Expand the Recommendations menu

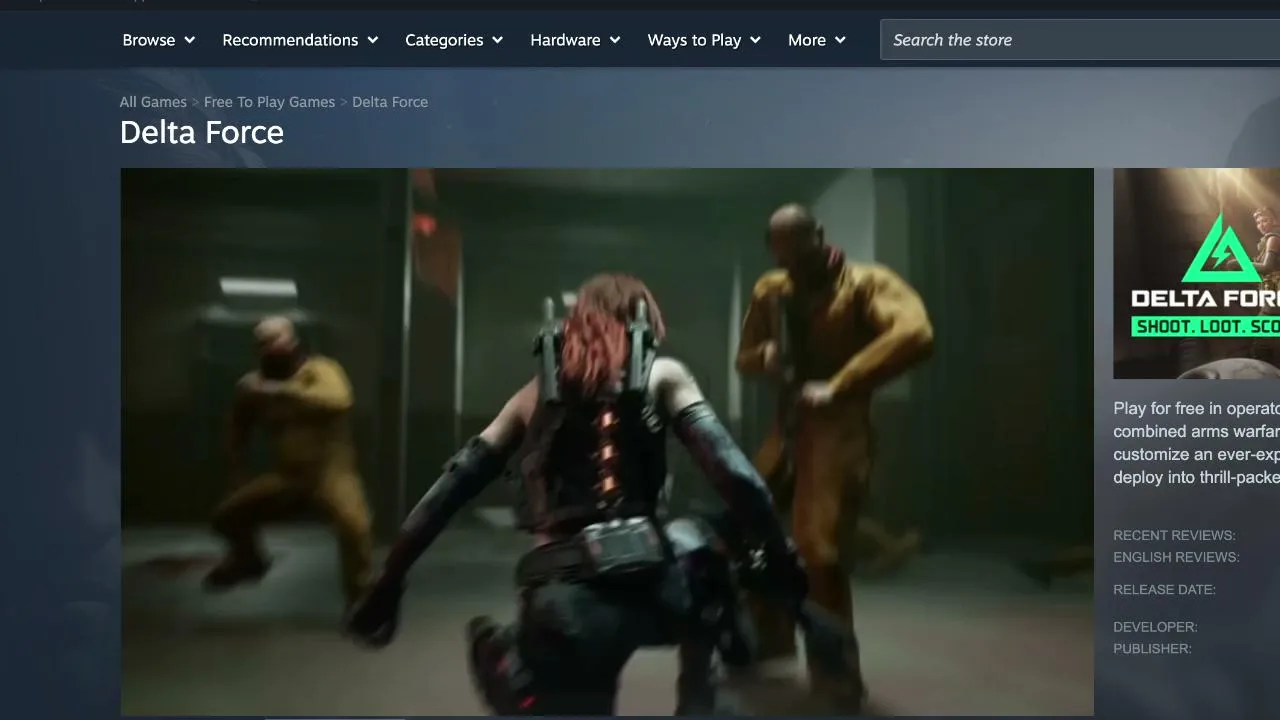pos(300,40)
